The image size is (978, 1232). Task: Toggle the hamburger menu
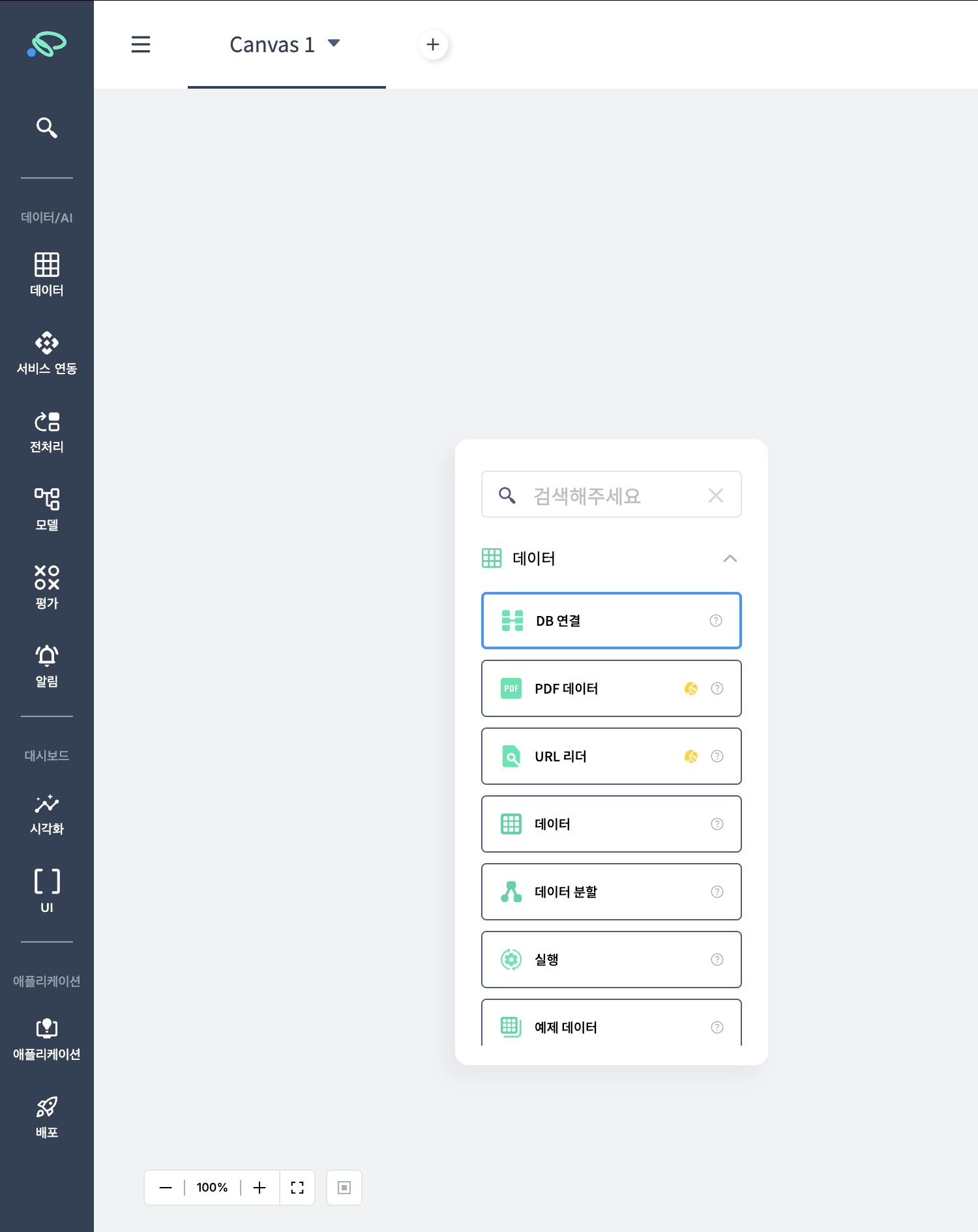tap(141, 44)
